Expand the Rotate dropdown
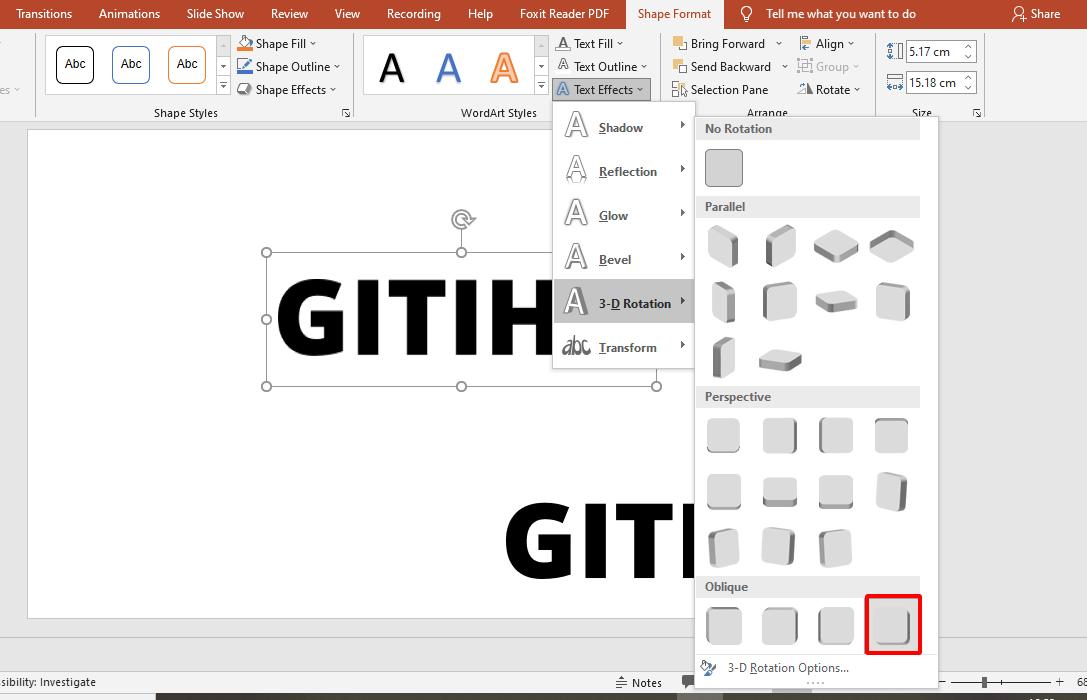 click(830, 89)
